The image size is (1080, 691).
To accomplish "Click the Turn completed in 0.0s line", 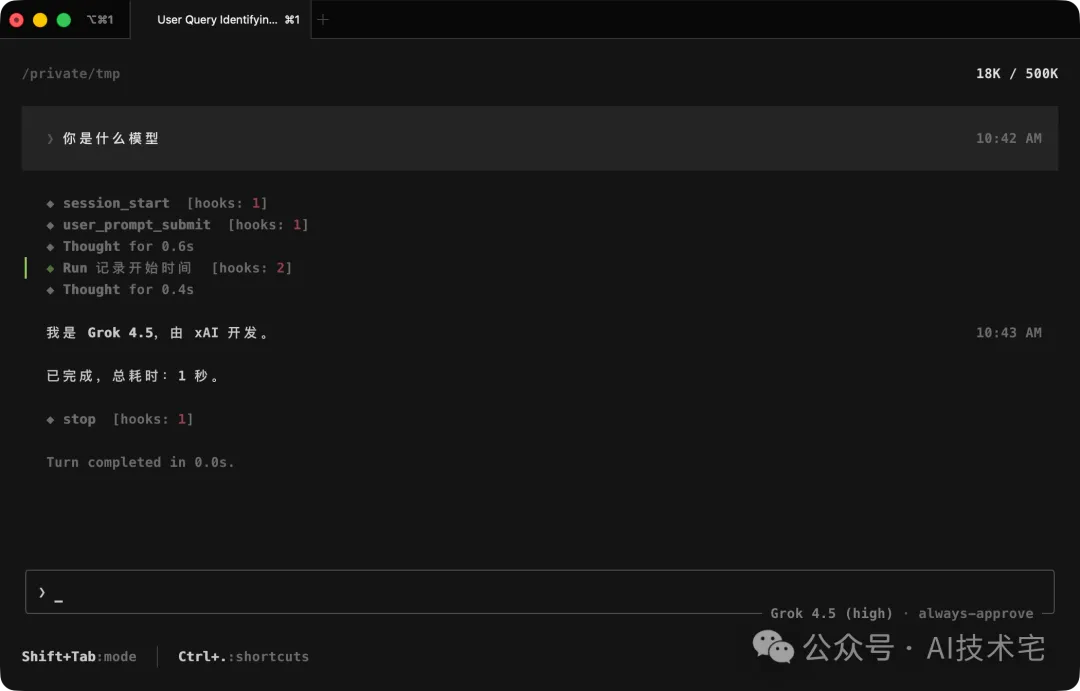I will click(141, 462).
